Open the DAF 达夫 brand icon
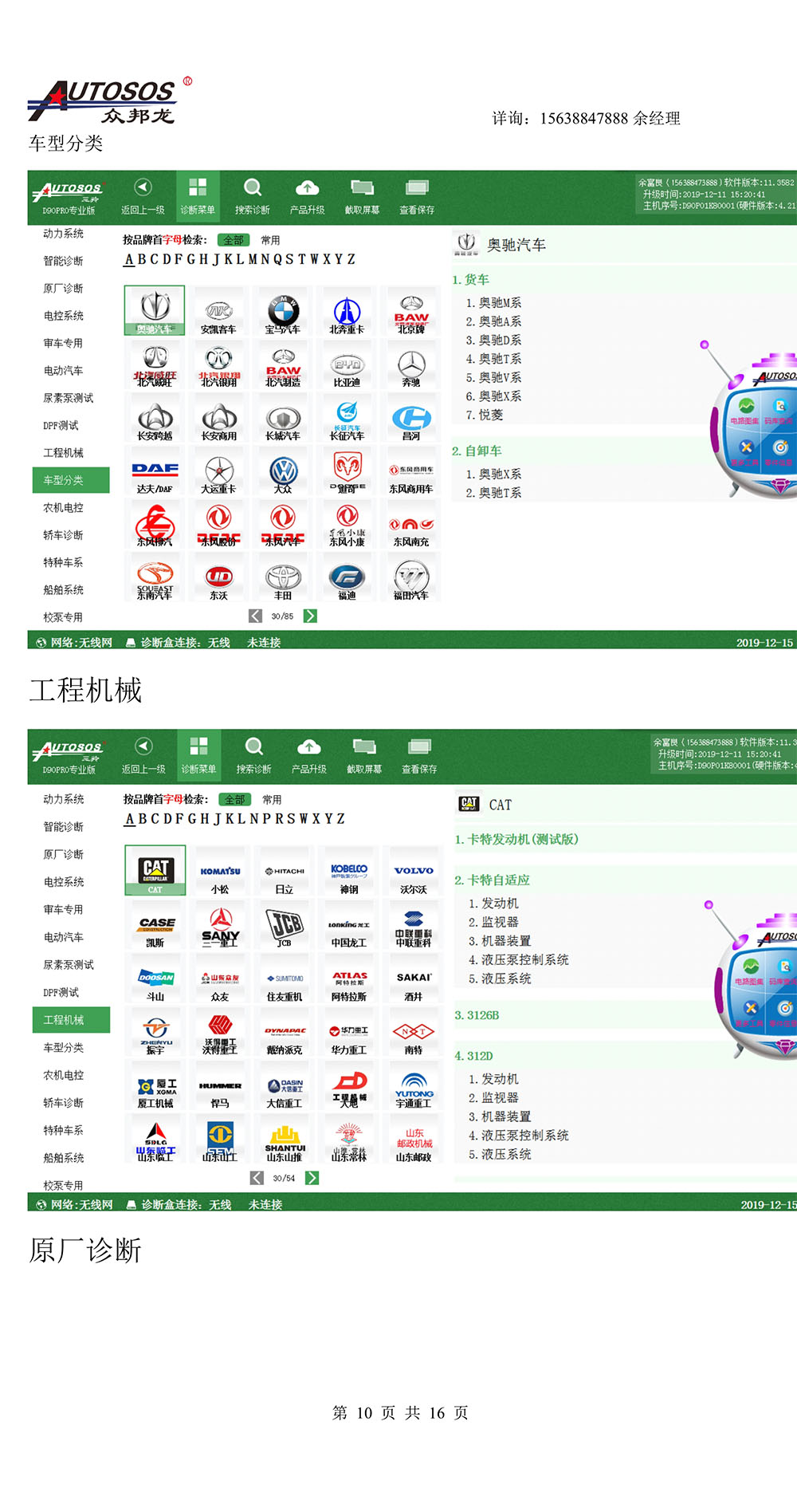Image resolution: width=797 pixels, height=1512 pixels. (x=155, y=472)
